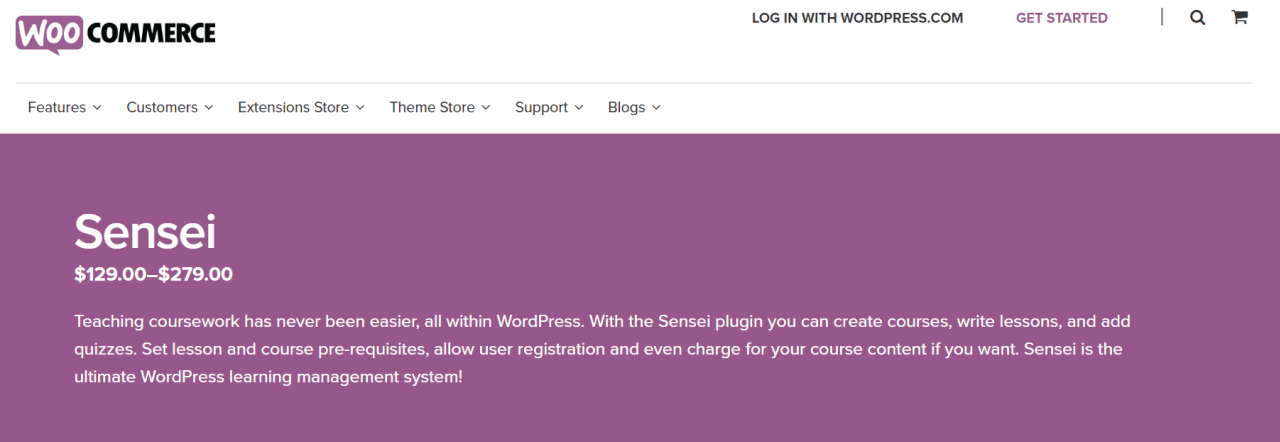Viewport: 1280px width, 442px height.
Task: Open the Features menu label
Action: coord(57,107)
